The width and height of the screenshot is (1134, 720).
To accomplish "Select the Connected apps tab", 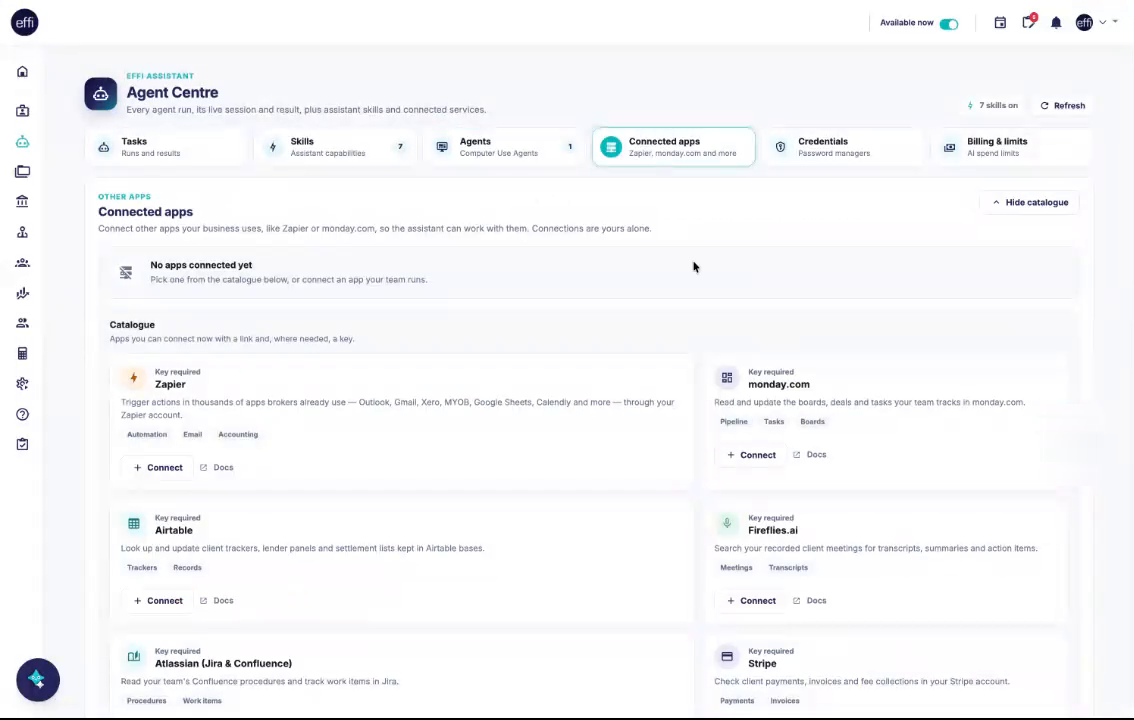I will click(673, 147).
